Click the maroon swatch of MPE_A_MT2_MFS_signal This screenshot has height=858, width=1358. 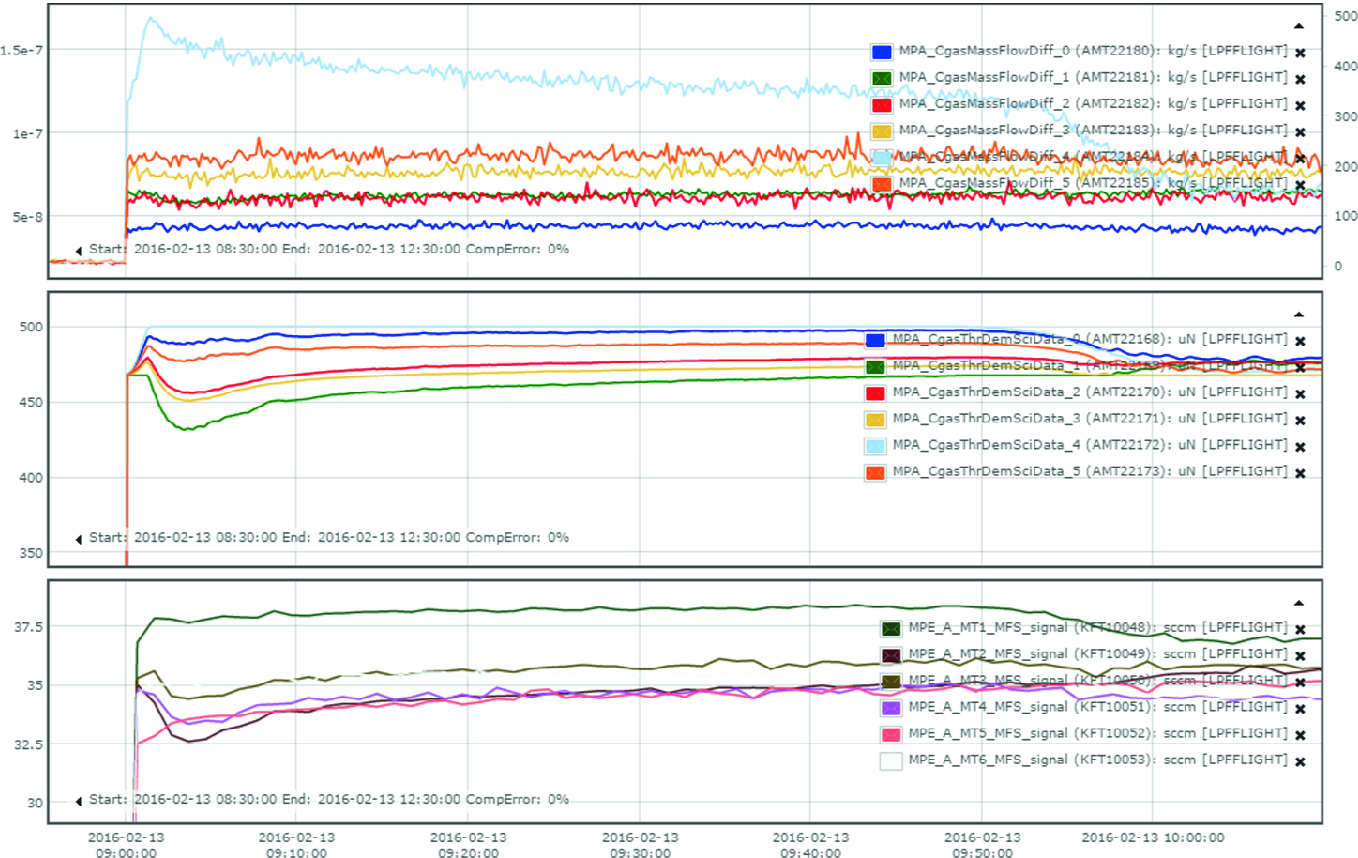pos(891,655)
